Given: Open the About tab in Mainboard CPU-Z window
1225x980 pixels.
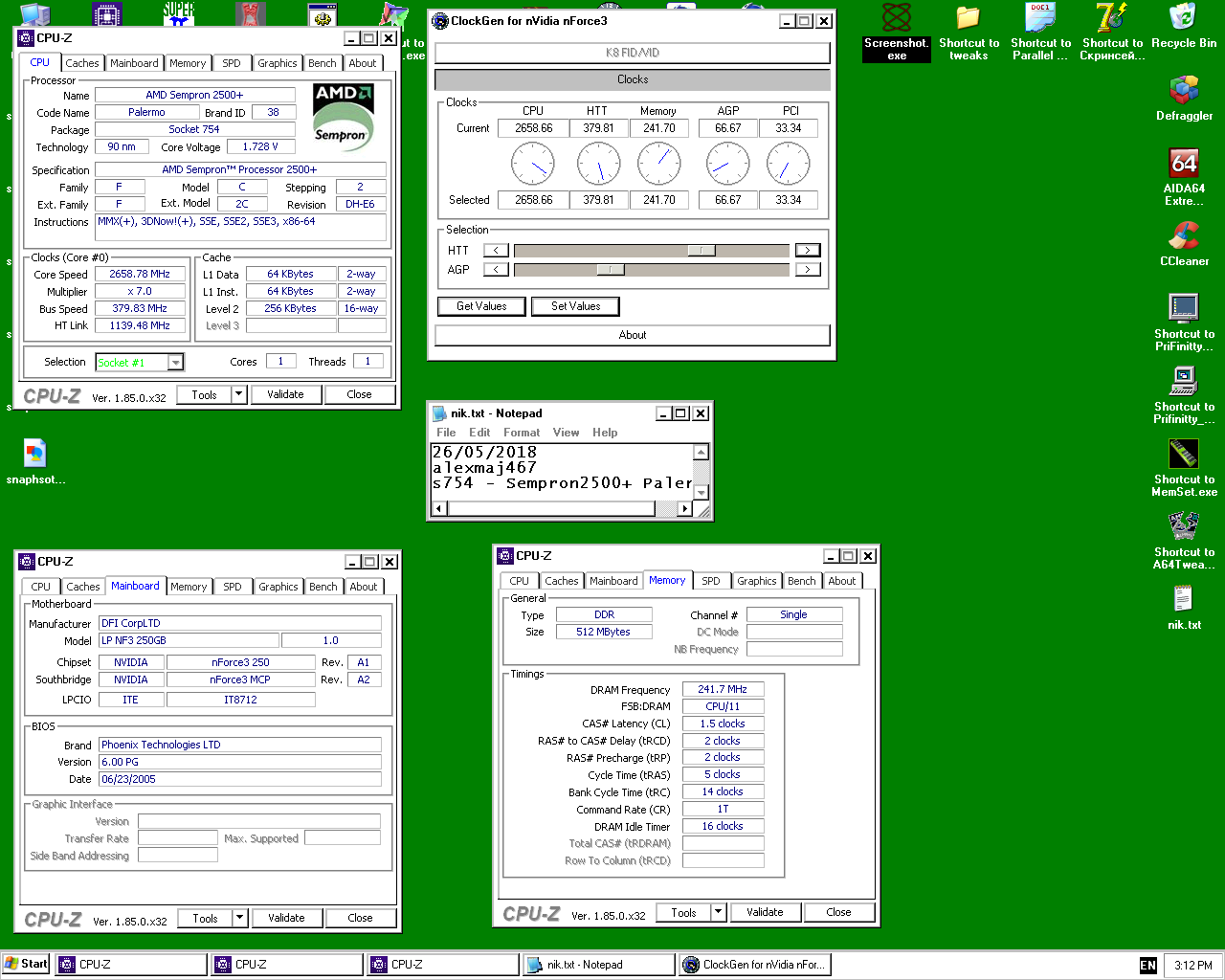Looking at the screenshot, I should click(364, 587).
